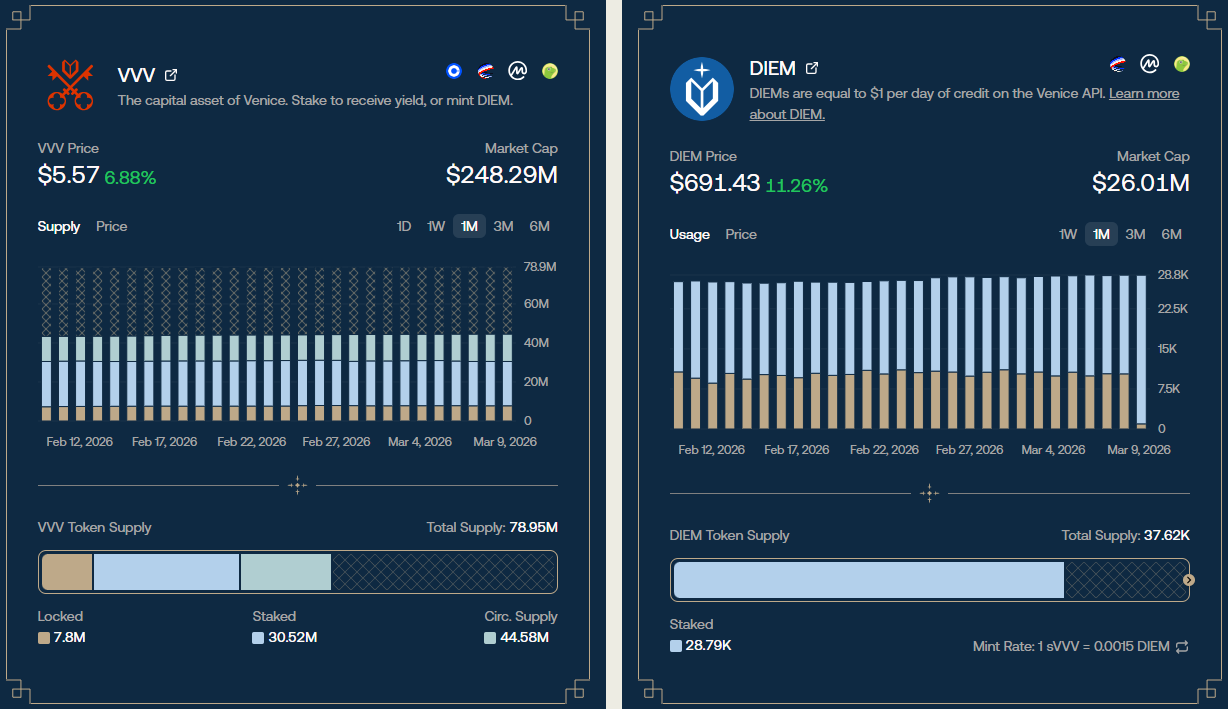Open the CoinMarketCap icon in the VVV card
The image size is (1228, 709).
(517, 70)
